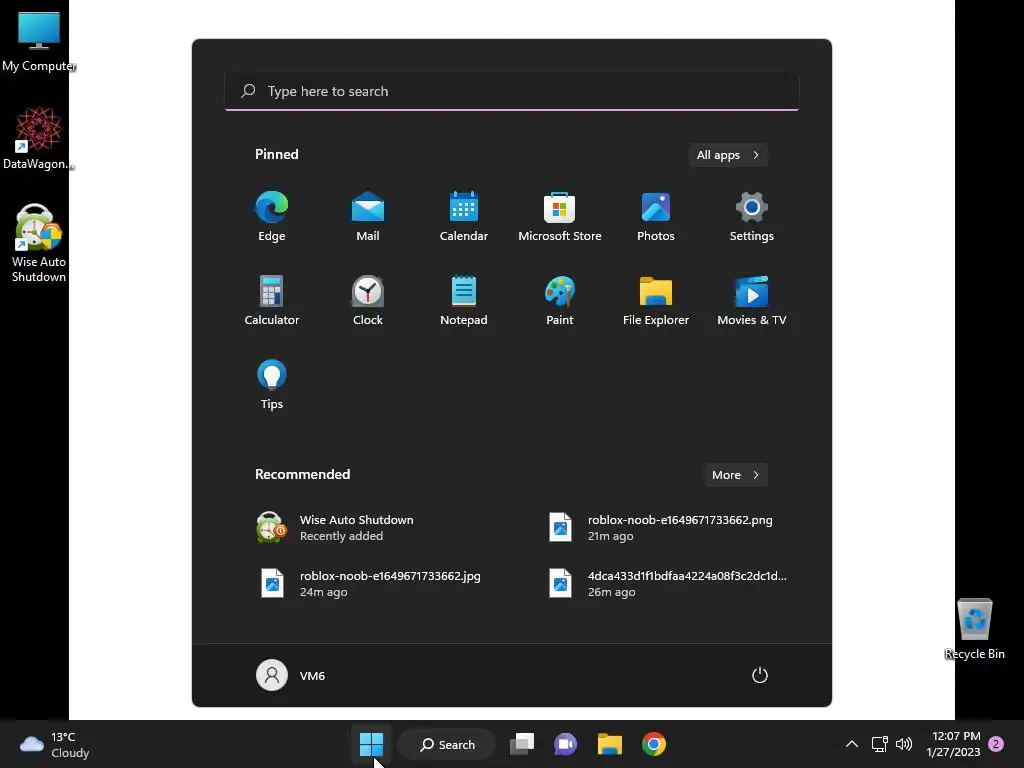Screen dimensions: 1024x768
Task: Open Microsoft Store from pinned apps
Action: [x=560, y=217]
